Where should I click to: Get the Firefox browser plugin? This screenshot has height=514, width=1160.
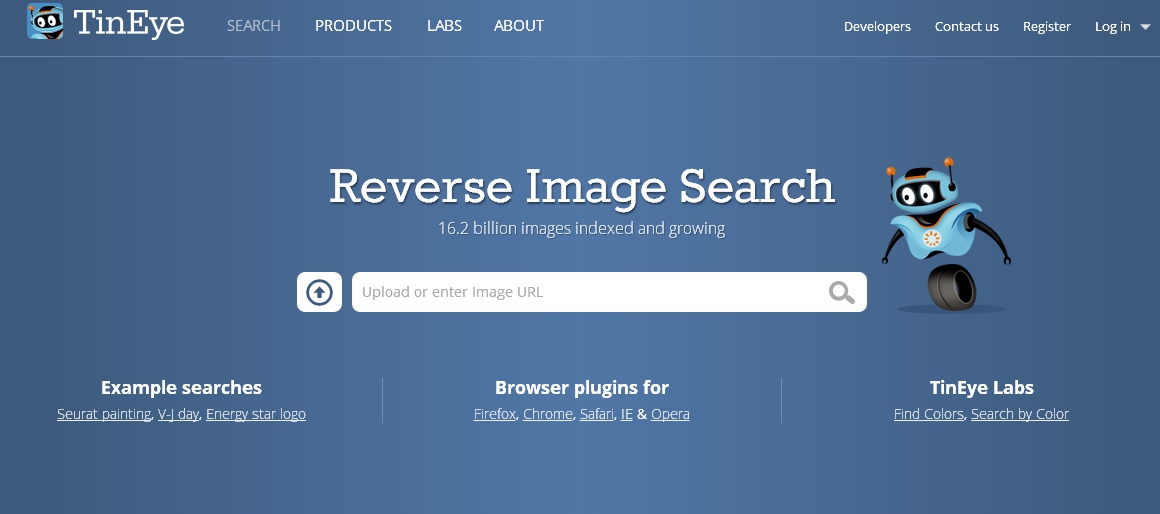click(495, 414)
